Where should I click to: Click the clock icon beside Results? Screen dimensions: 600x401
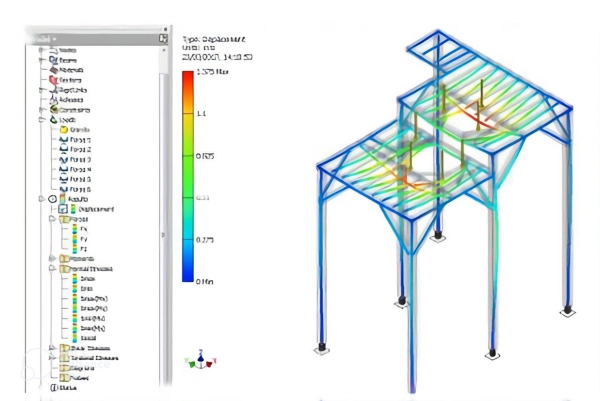tap(52, 199)
